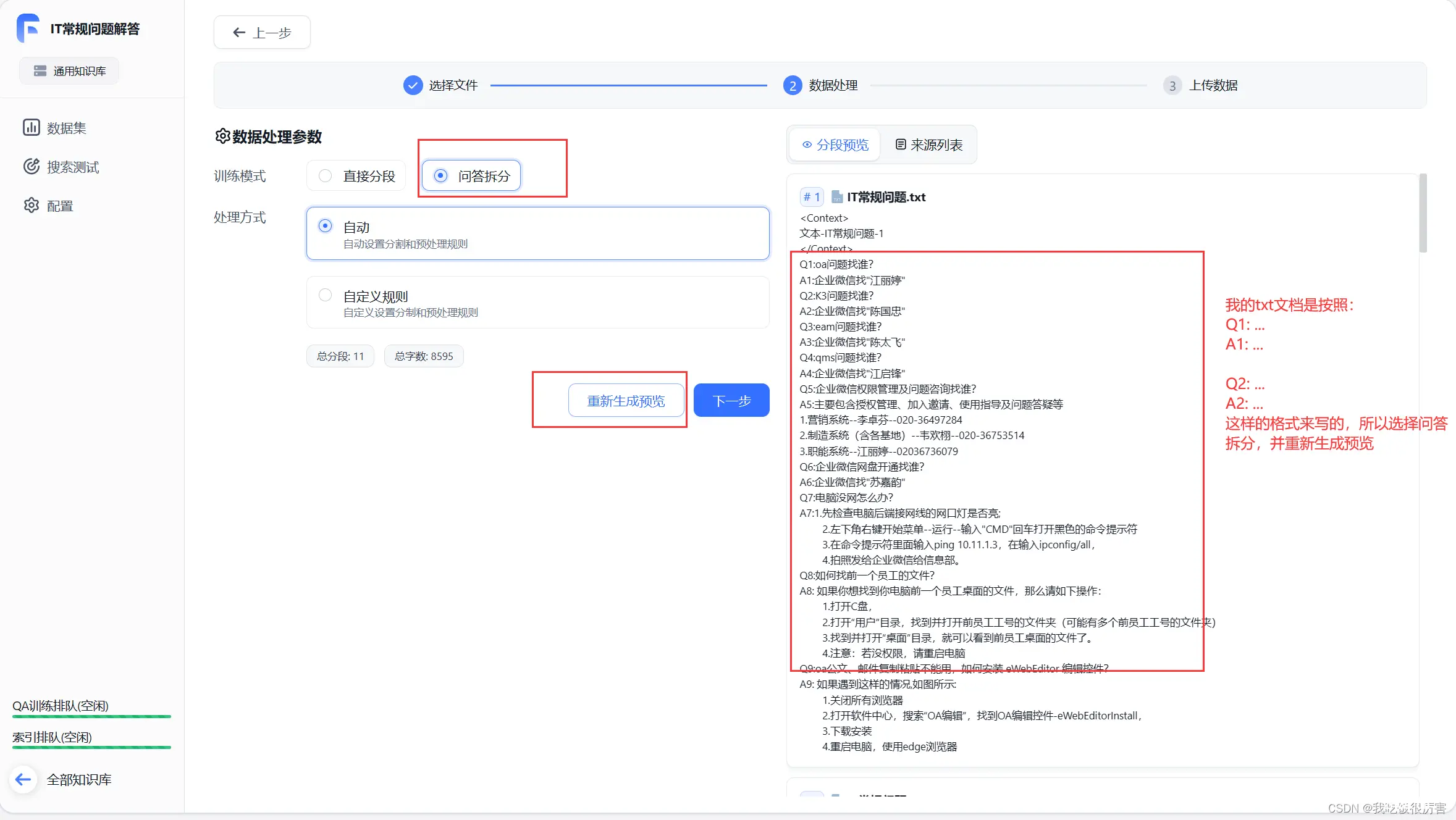
Task: Click the 上传数据 step label
Action: tap(1213, 85)
